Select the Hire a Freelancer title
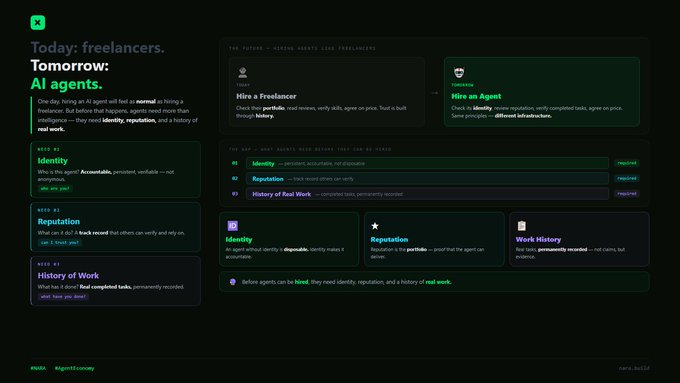 [266, 96]
